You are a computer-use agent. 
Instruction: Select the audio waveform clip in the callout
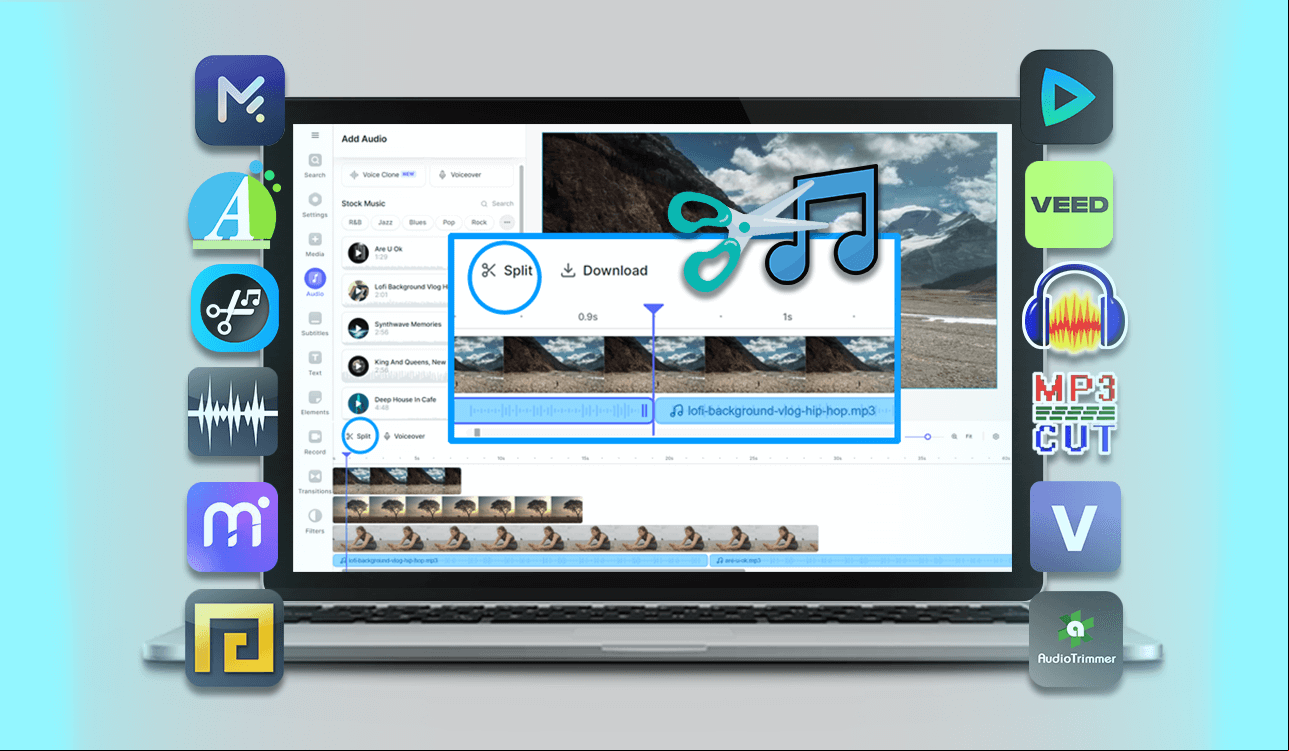coord(553,410)
